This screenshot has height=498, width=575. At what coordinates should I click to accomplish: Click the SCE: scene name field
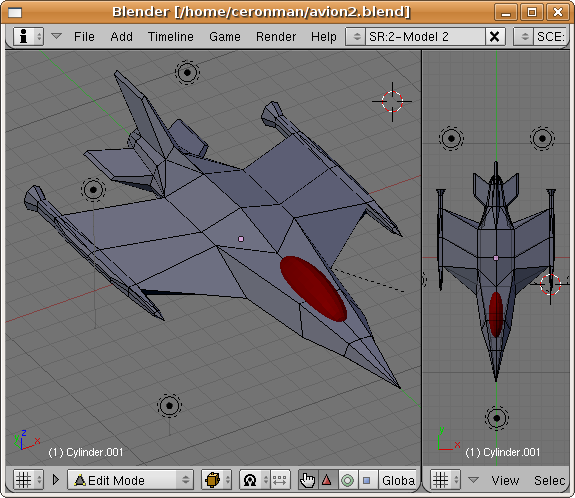551,37
